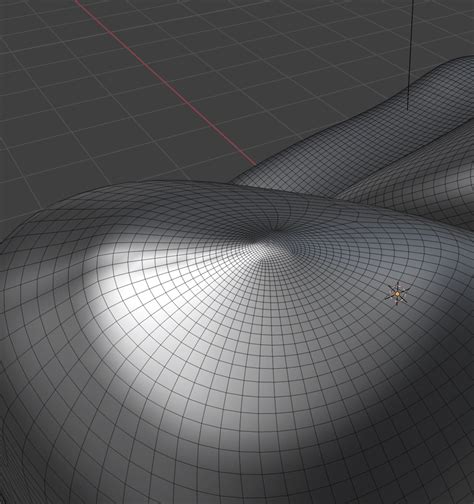Viewport: 474px width, 504px height.
Task: Select the point light object in the viewport
Action: (x=397, y=294)
